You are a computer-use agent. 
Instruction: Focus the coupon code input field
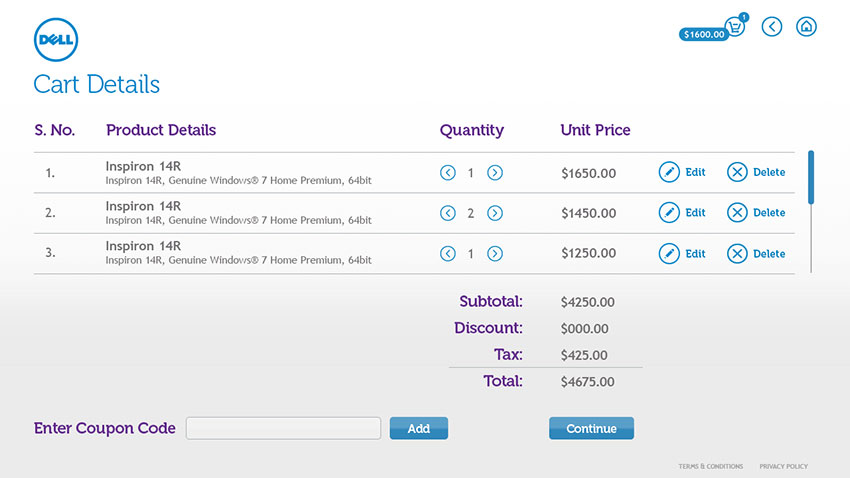(x=284, y=428)
